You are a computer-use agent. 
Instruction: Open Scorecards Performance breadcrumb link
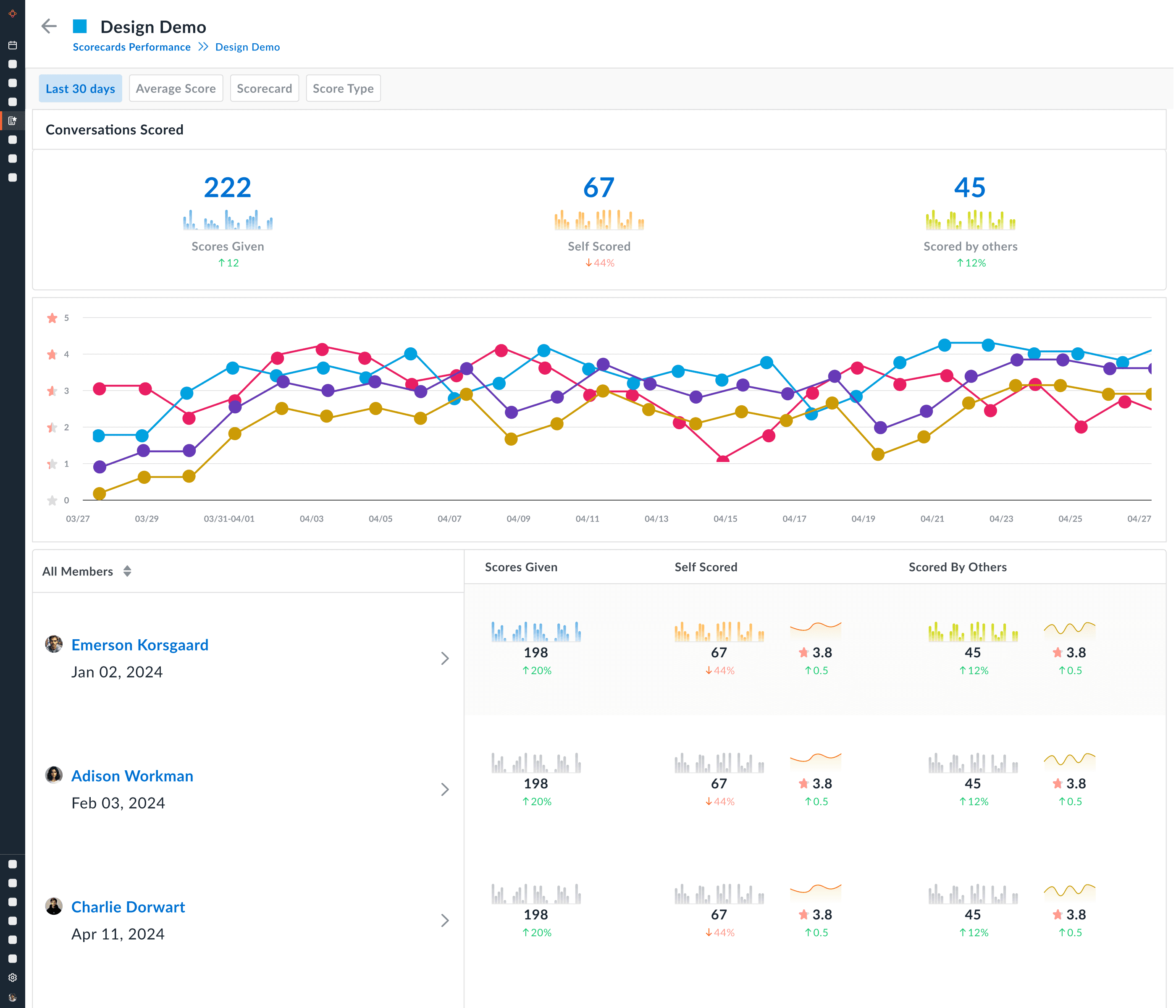coord(132,47)
